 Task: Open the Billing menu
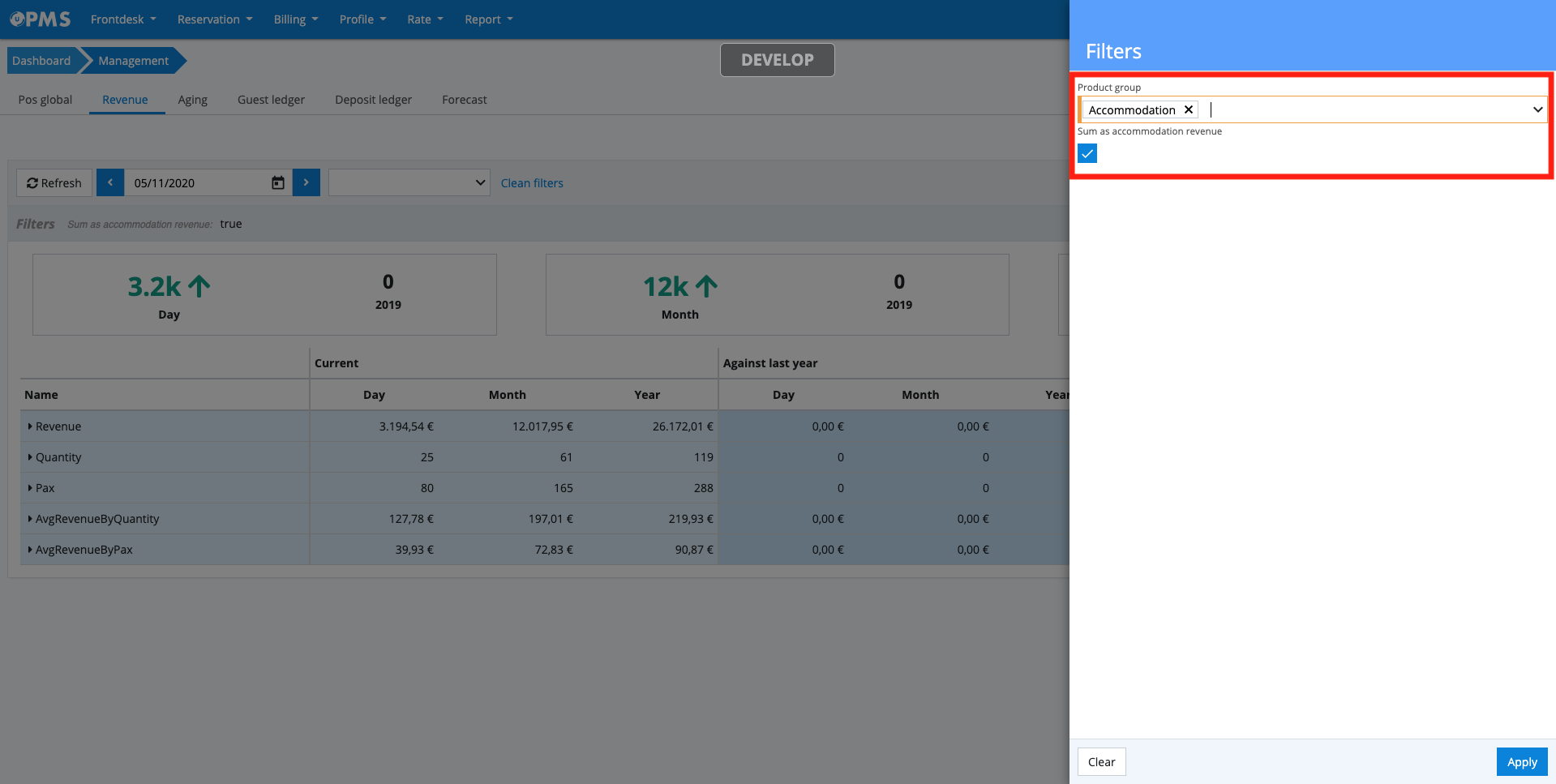[295, 19]
